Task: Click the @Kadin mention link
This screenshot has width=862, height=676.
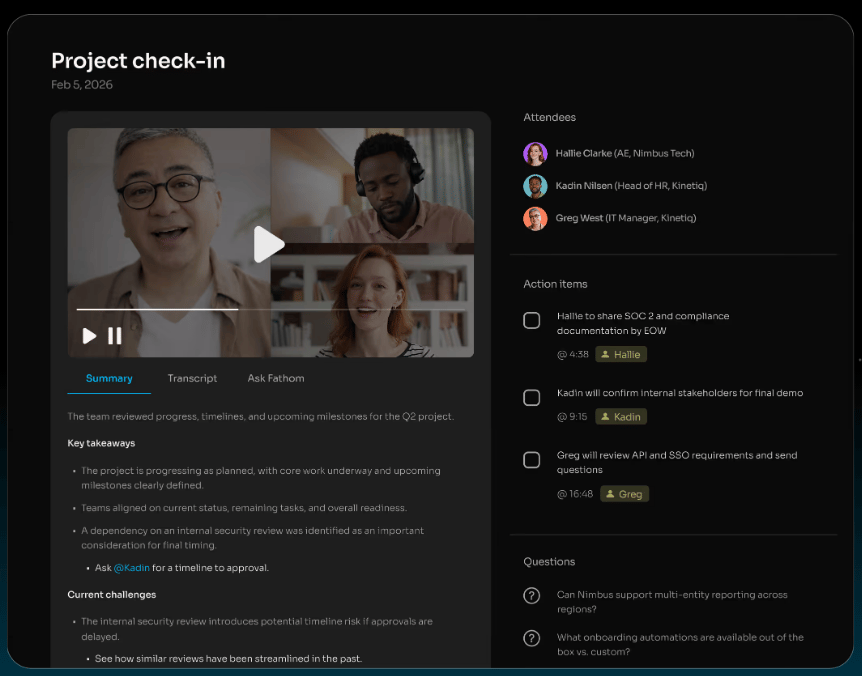Action: [x=131, y=568]
